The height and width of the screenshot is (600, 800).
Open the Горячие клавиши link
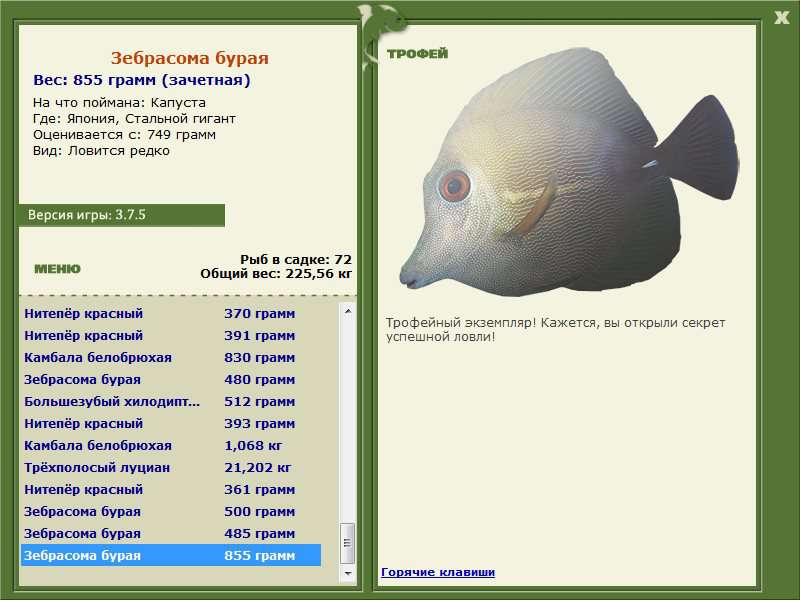(437, 572)
